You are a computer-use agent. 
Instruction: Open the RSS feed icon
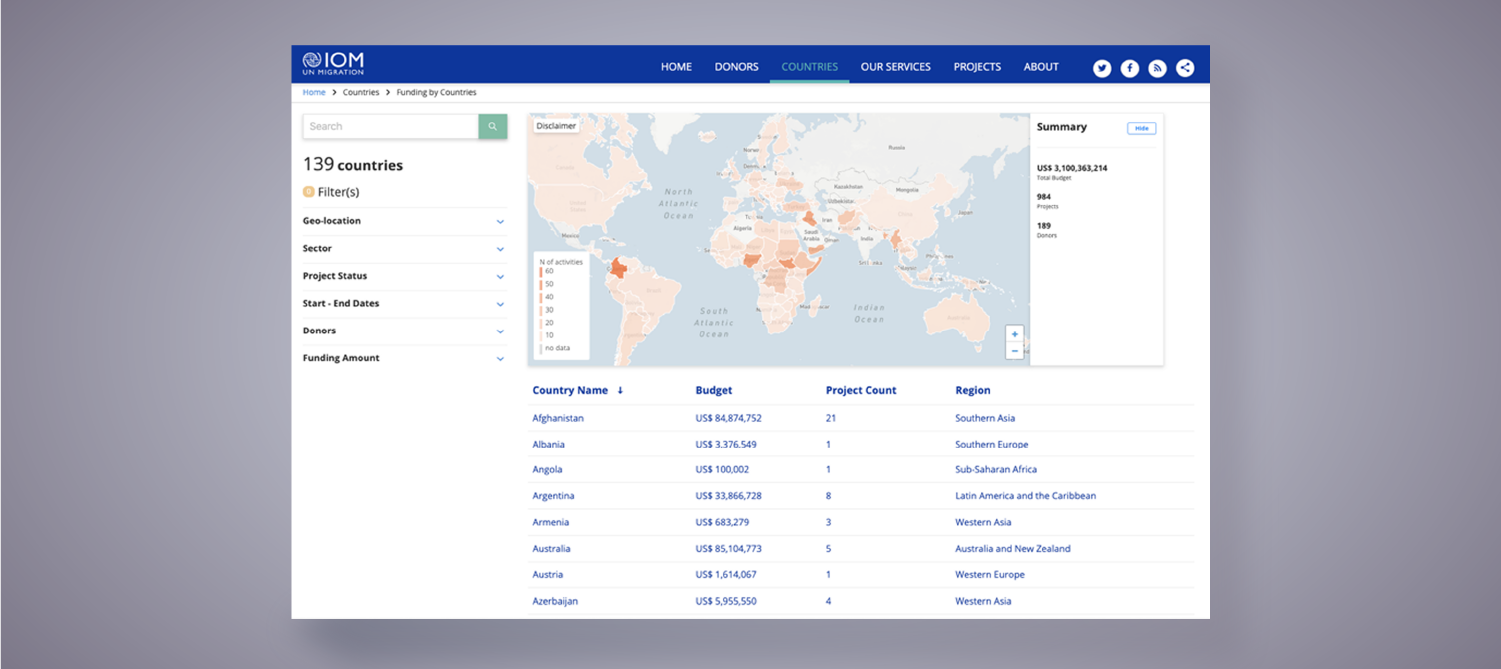1157,68
